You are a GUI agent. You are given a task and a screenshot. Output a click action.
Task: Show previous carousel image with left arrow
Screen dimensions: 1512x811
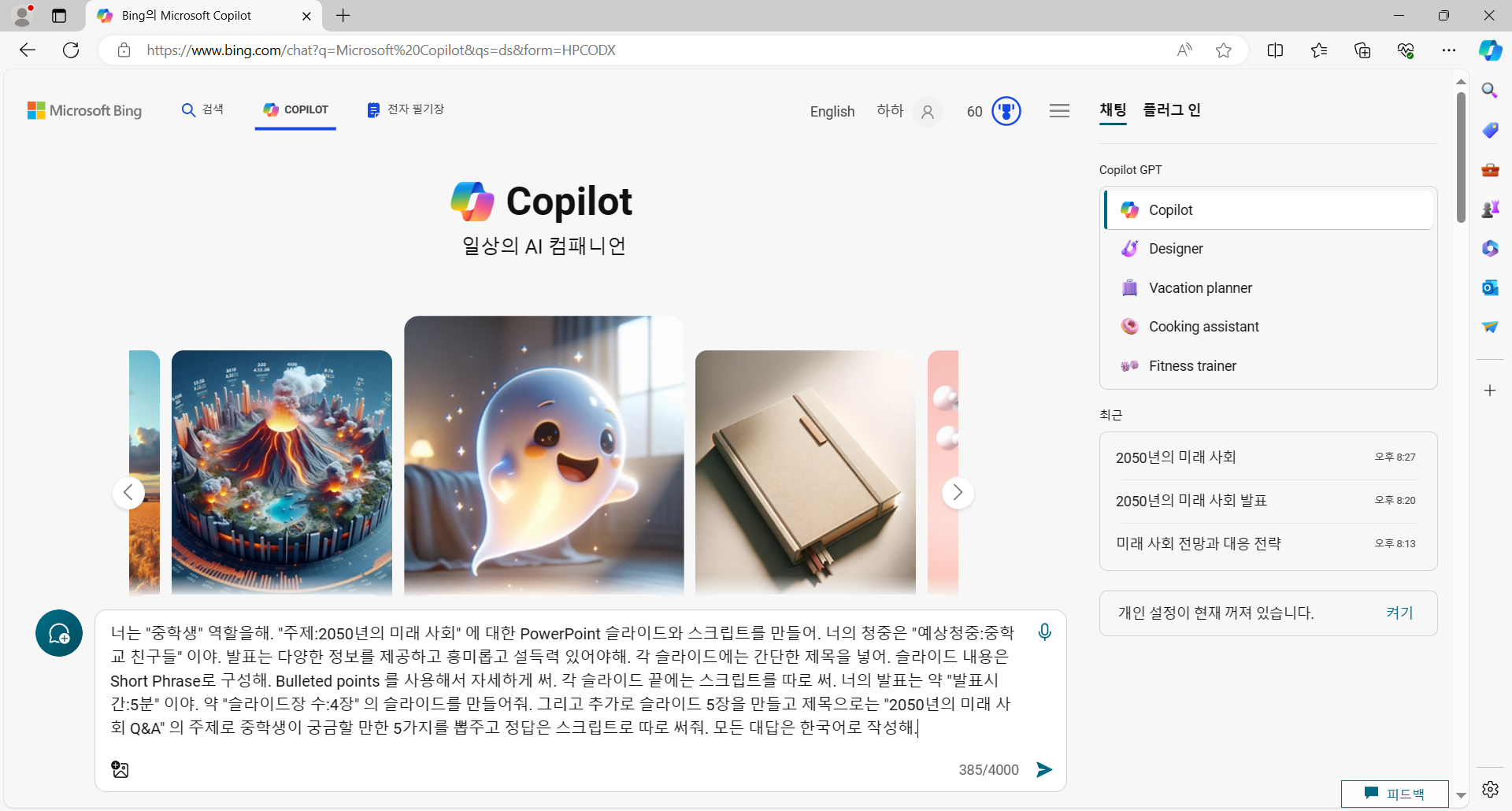coord(128,493)
